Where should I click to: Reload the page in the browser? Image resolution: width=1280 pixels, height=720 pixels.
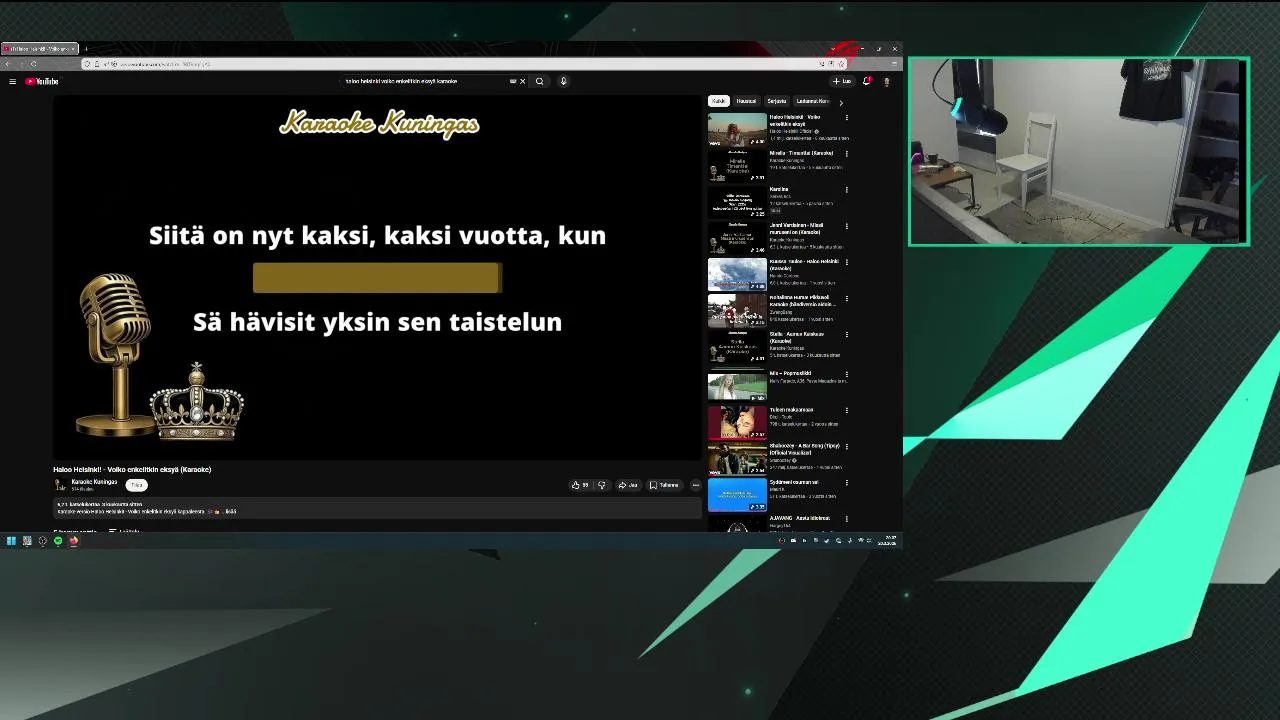[x=34, y=64]
